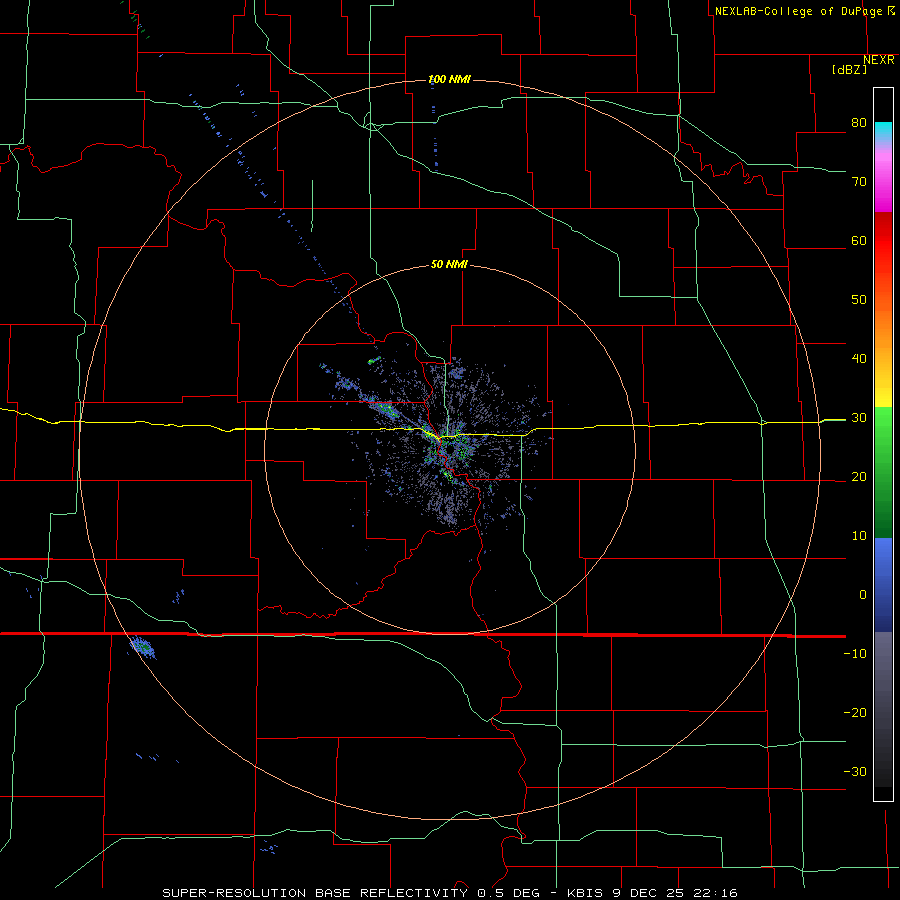Click the small green echo northwest of radar

pos(374,361)
